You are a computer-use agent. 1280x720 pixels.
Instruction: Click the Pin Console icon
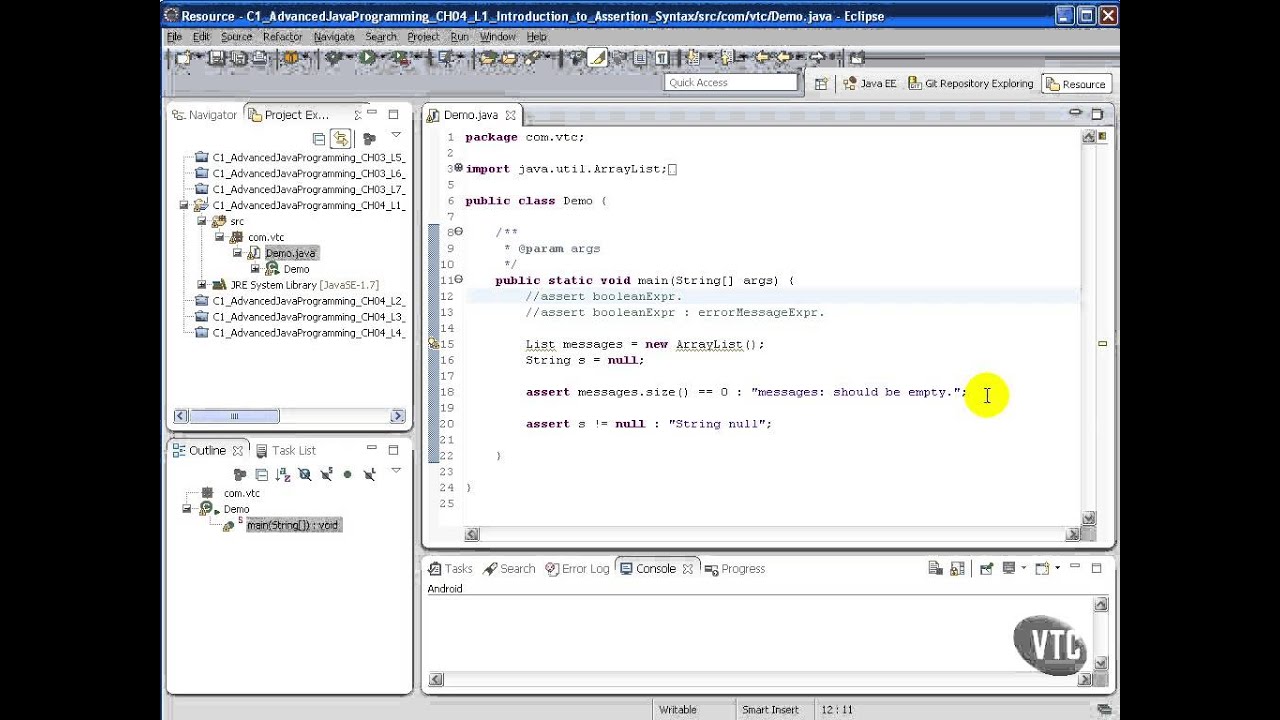click(x=986, y=569)
